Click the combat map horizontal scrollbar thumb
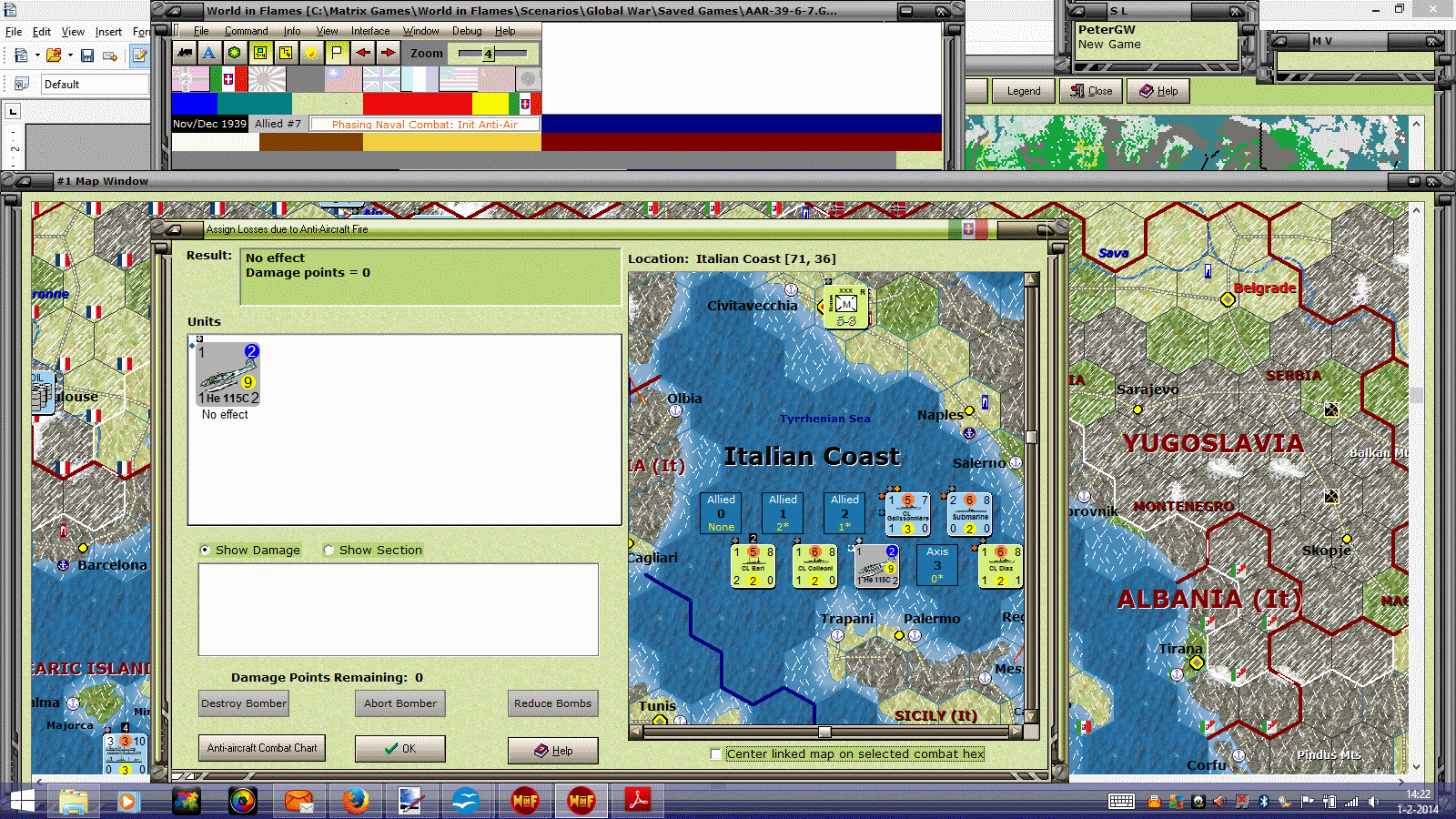Image resolution: width=1456 pixels, height=819 pixels. (x=824, y=732)
